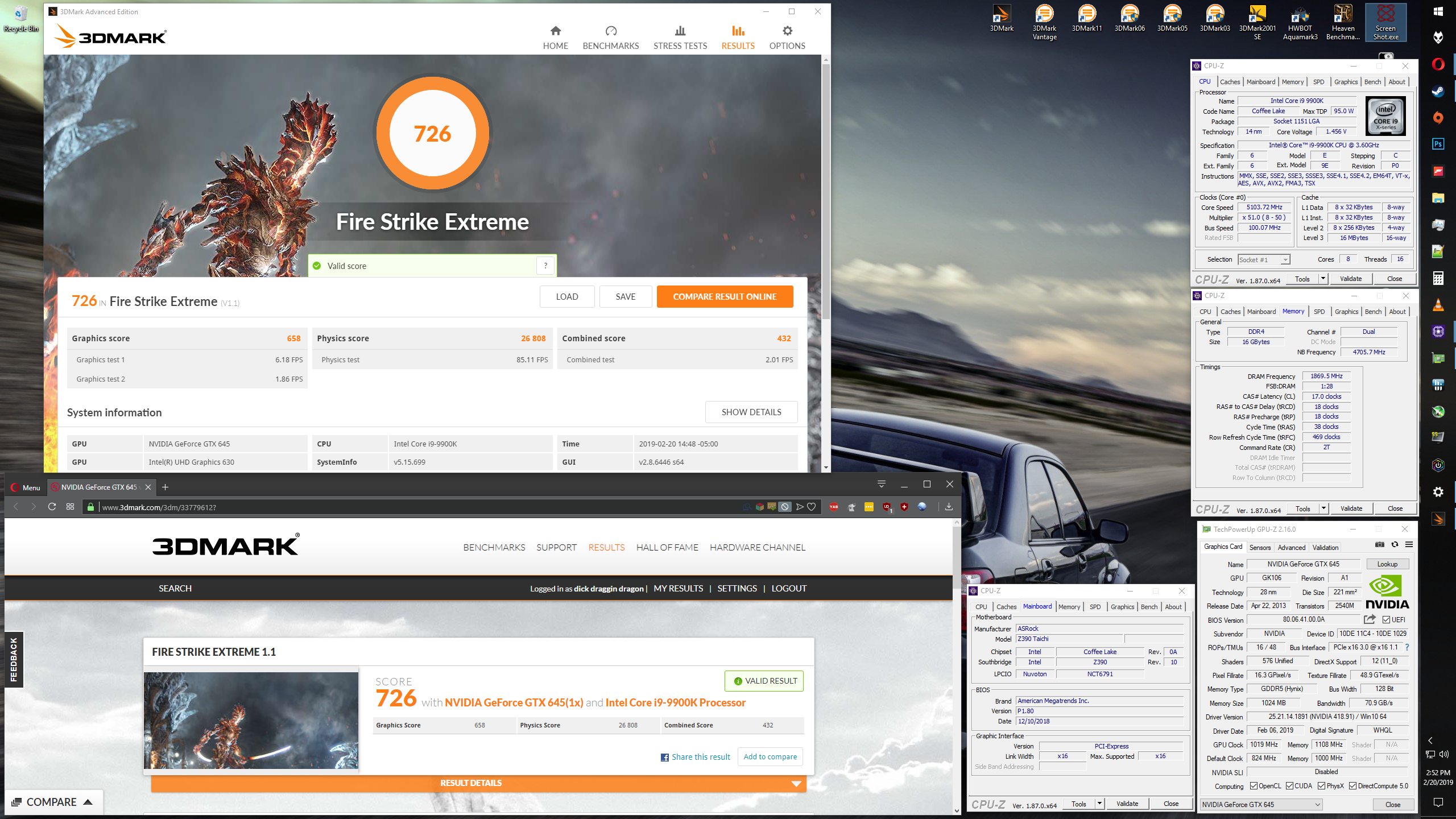Open the BENCHMARKS section in 3DMark
This screenshot has width=1456, height=819.
(x=611, y=38)
